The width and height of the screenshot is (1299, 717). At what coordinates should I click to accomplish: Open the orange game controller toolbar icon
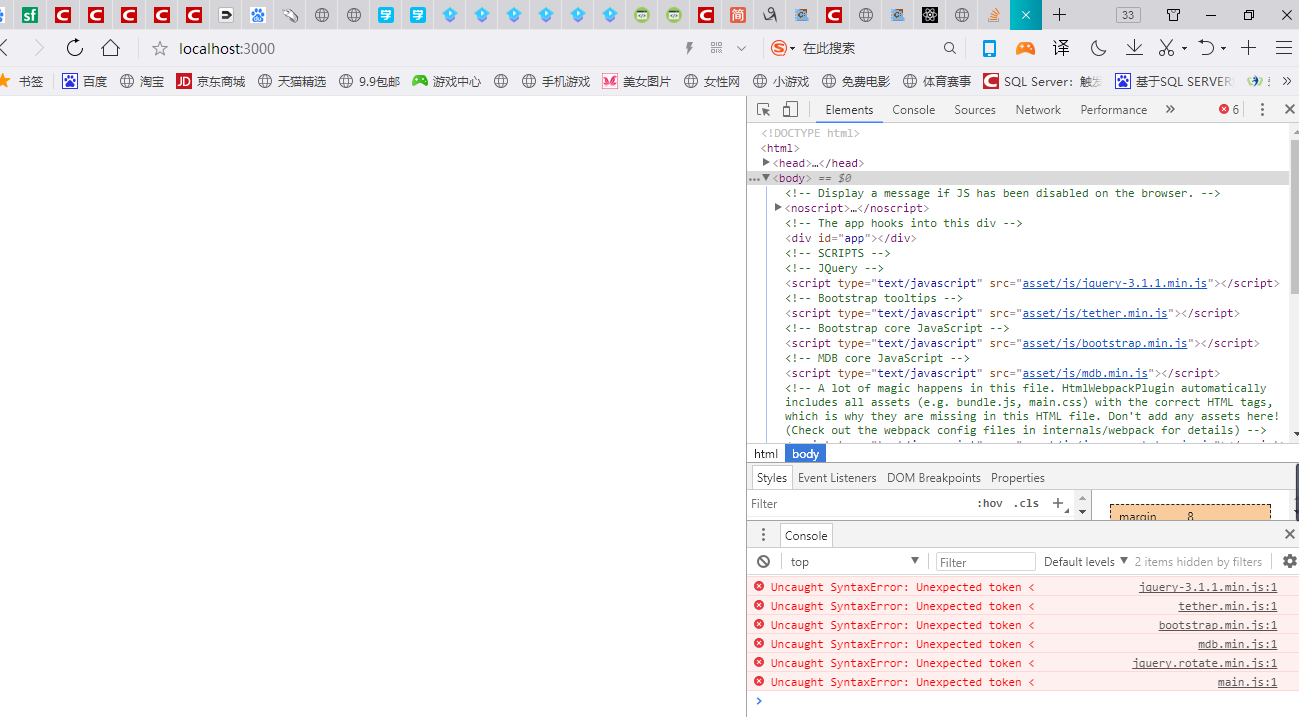pos(1025,48)
